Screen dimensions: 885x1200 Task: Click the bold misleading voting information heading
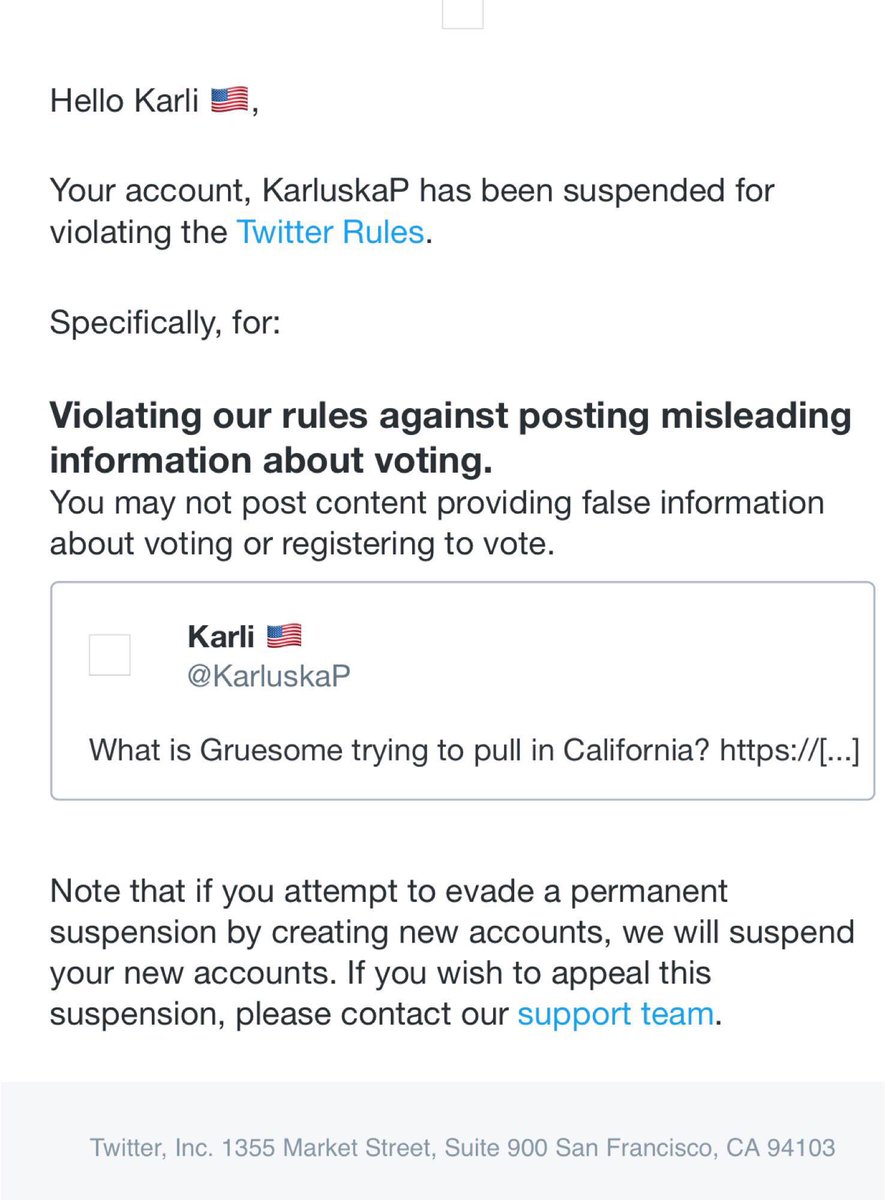(x=450, y=436)
